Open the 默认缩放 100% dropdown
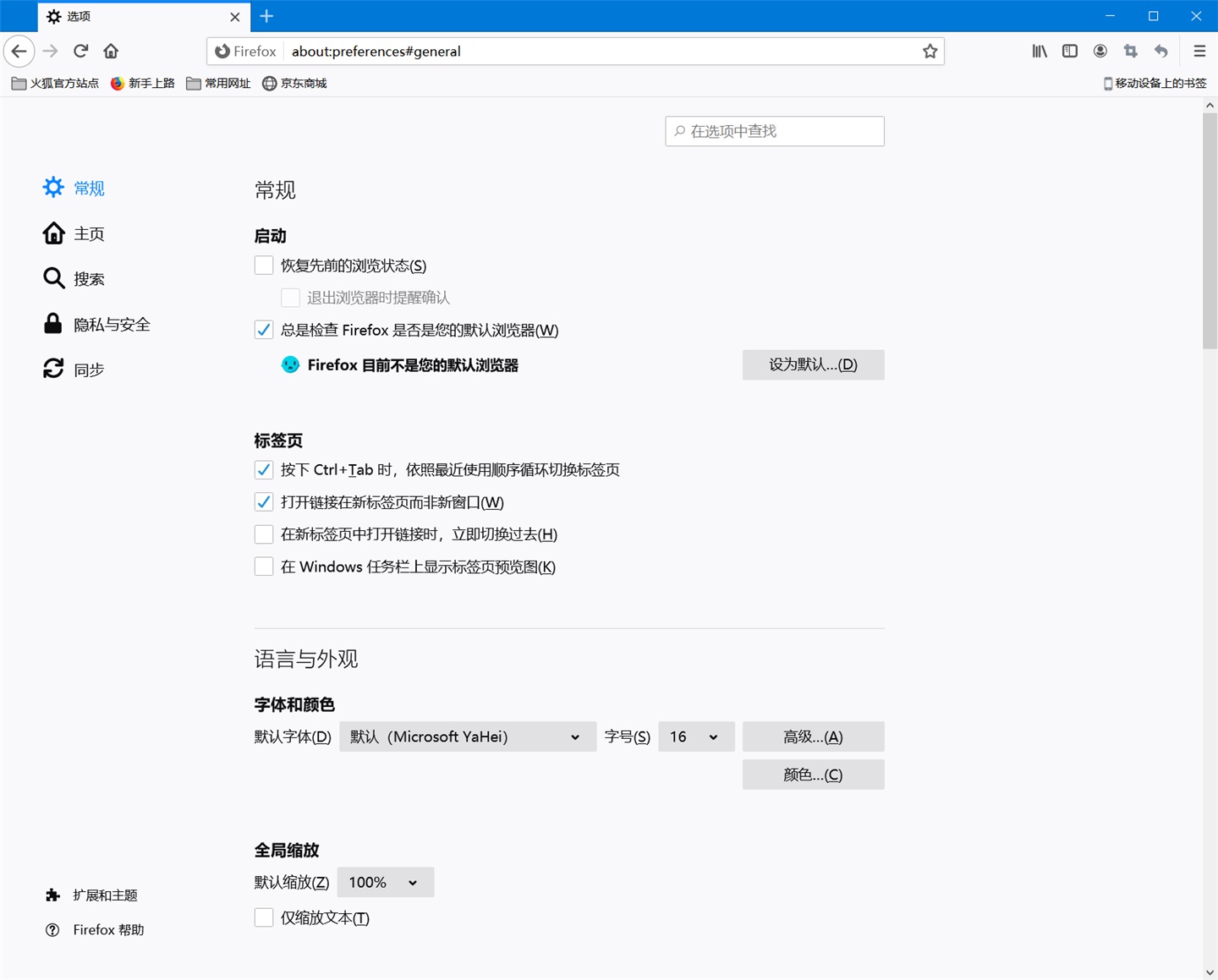The image size is (1218, 980). 386,882
